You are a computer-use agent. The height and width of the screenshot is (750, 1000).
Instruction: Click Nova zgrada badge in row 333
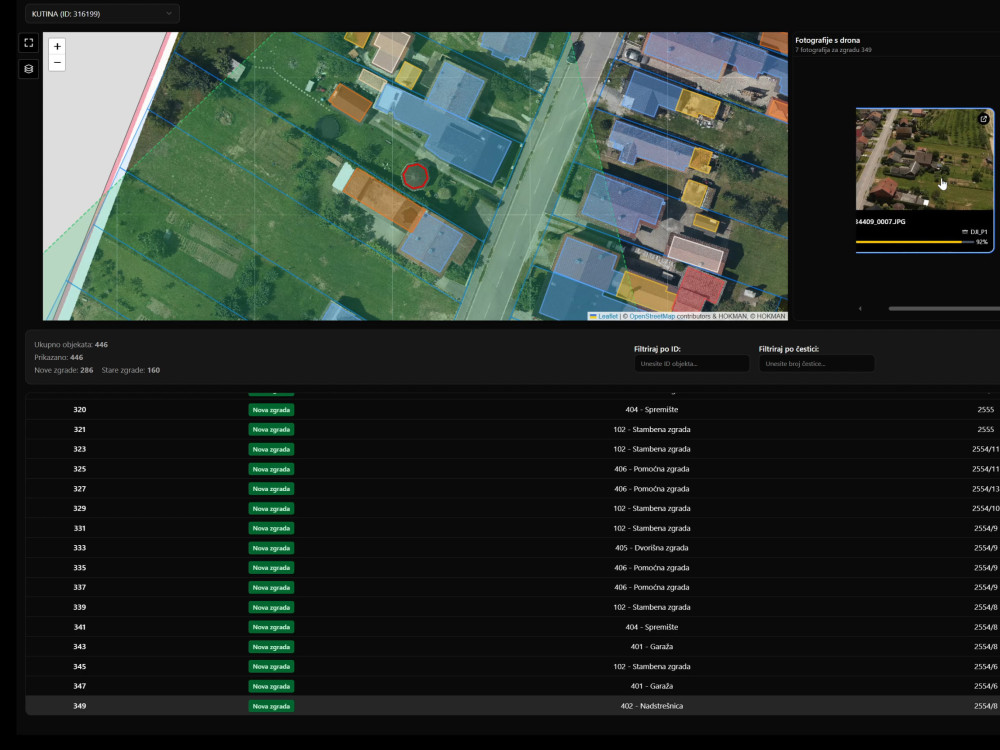pos(271,548)
